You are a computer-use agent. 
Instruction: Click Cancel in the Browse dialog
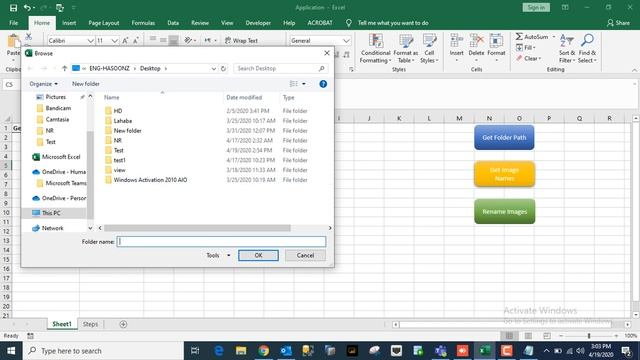tap(305, 256)
